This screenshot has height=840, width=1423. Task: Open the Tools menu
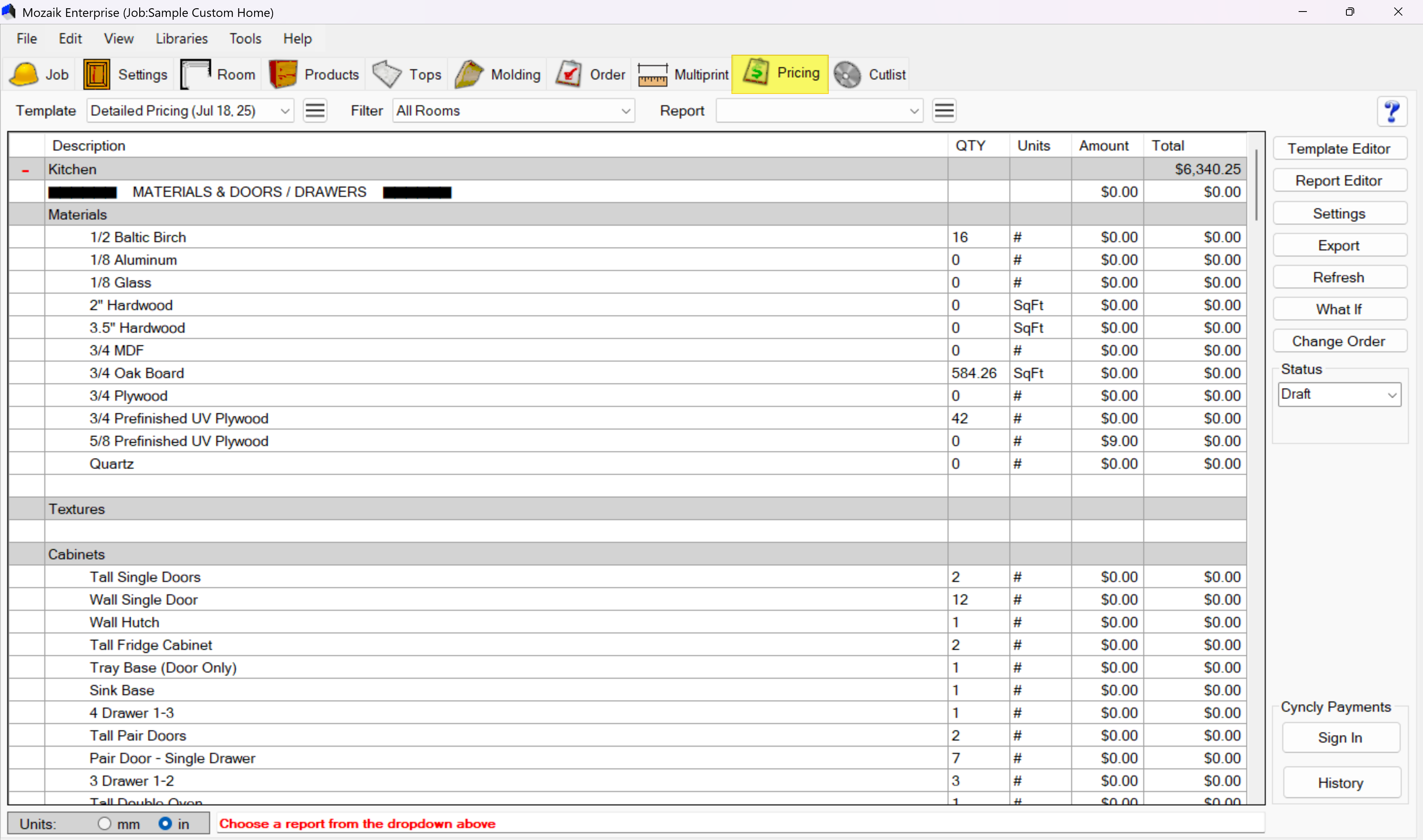245,38
